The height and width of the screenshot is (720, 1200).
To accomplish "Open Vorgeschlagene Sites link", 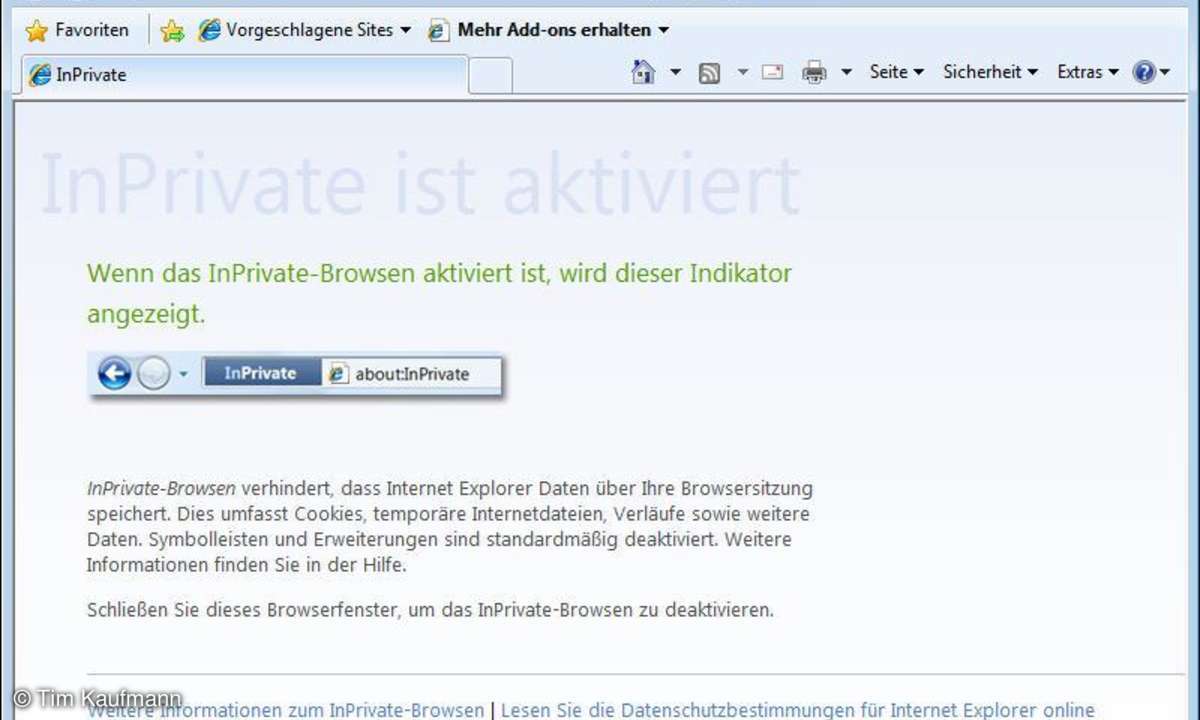I will (x=296, y=30).
